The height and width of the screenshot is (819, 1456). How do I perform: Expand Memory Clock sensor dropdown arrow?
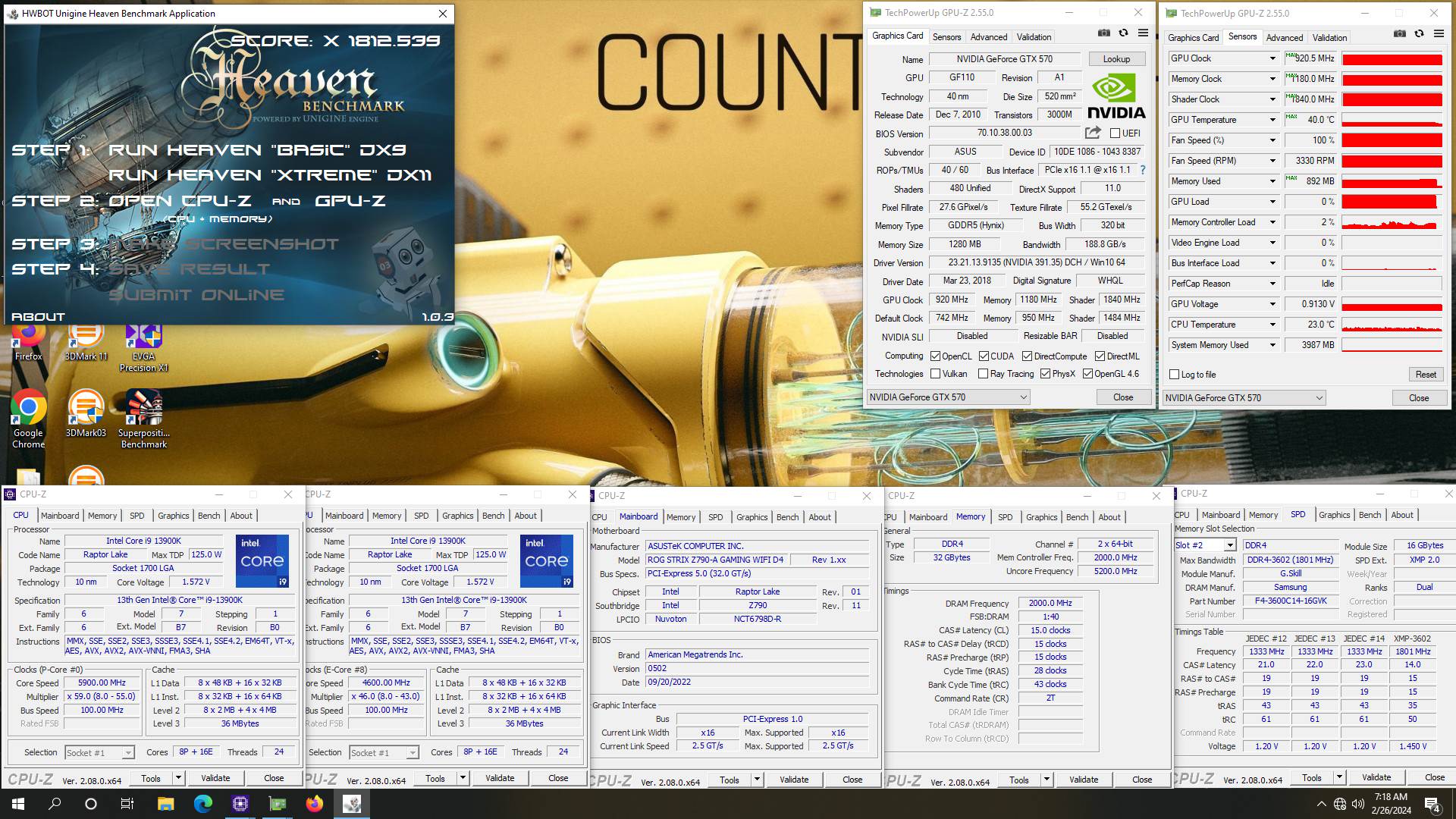[x=1272, y=79]
